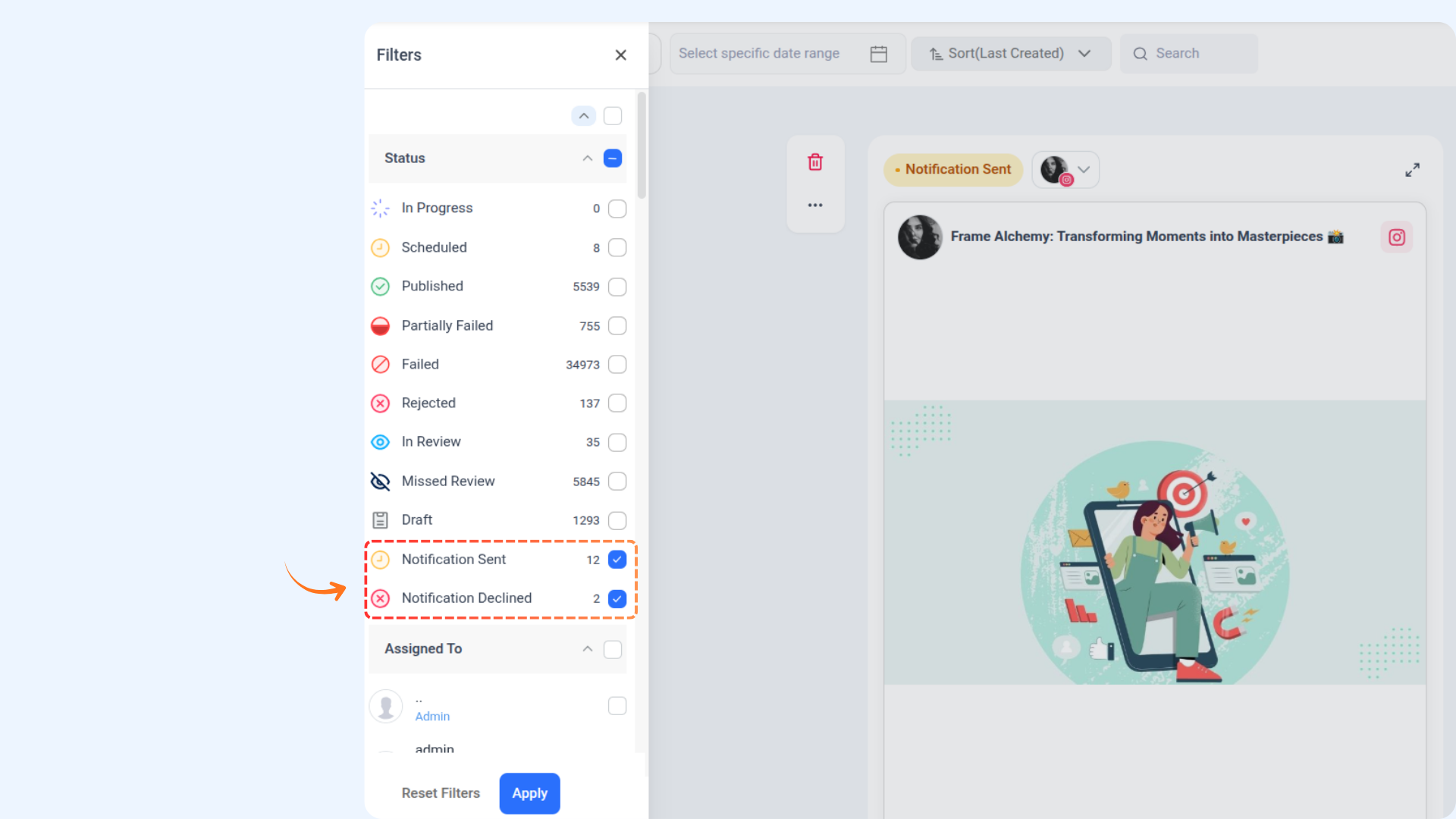
Task: Tick the Failed status checkbox
Action: pos(617,365)
